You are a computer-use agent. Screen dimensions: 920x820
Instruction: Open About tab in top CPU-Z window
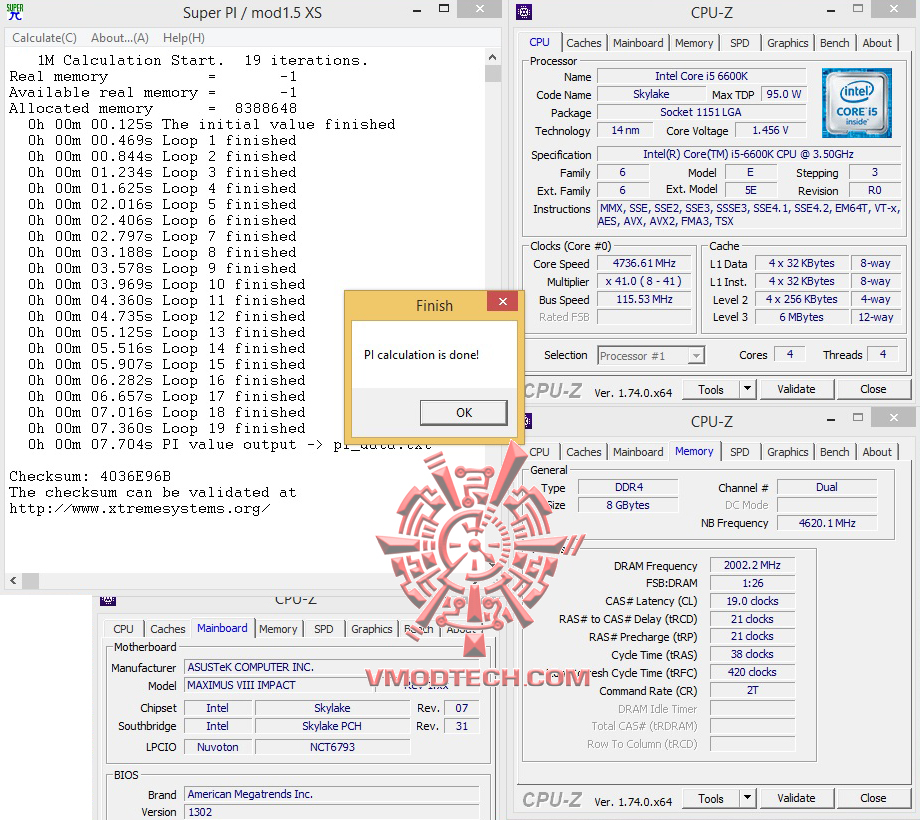(877, 43)
